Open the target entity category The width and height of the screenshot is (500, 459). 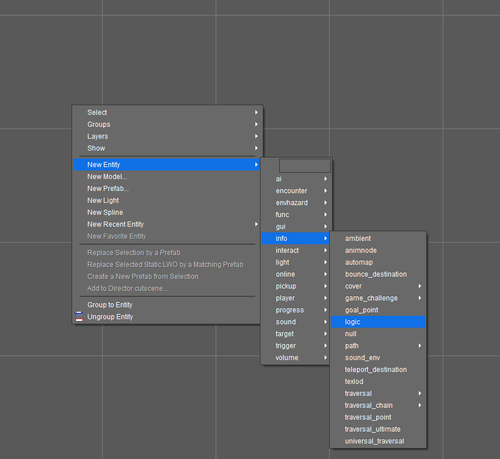[x=296, y=334]
